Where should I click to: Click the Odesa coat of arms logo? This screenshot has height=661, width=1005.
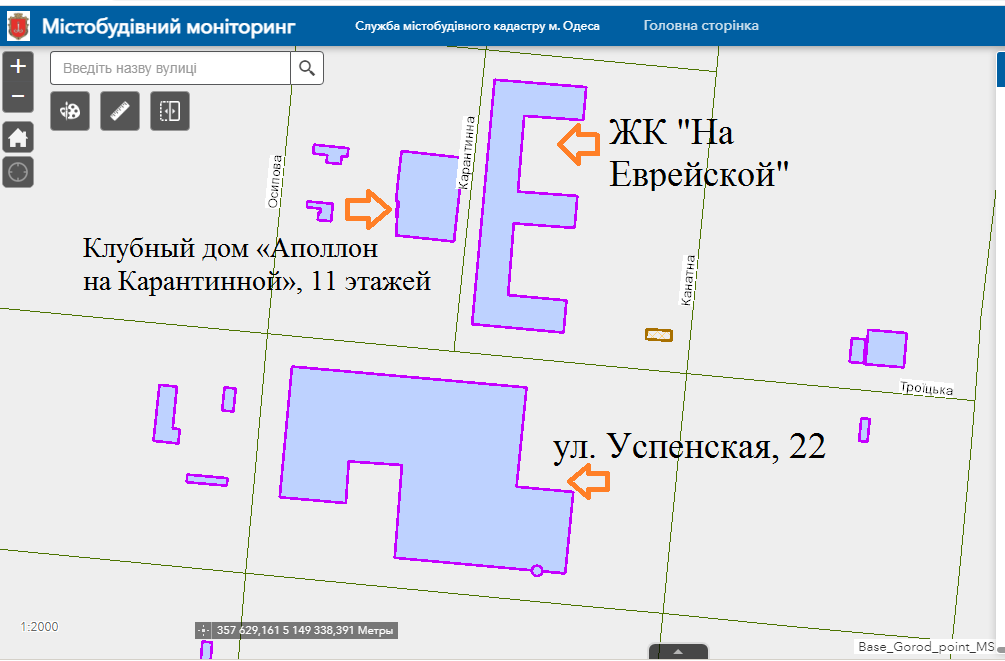[x=18, y=25]
